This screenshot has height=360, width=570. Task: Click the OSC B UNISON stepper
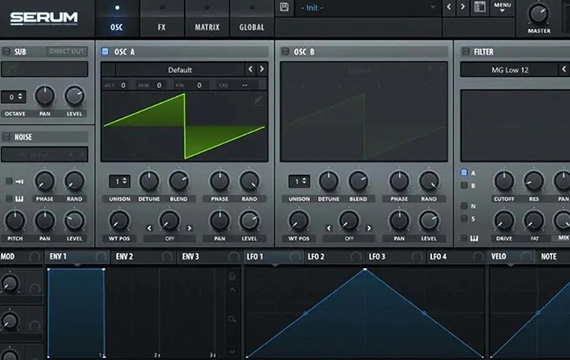[299, 181]
